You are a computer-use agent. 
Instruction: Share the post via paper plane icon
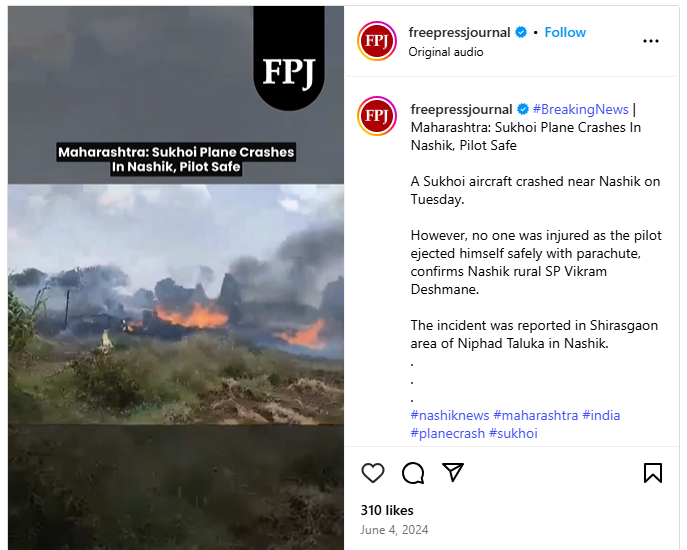[453, 472]
